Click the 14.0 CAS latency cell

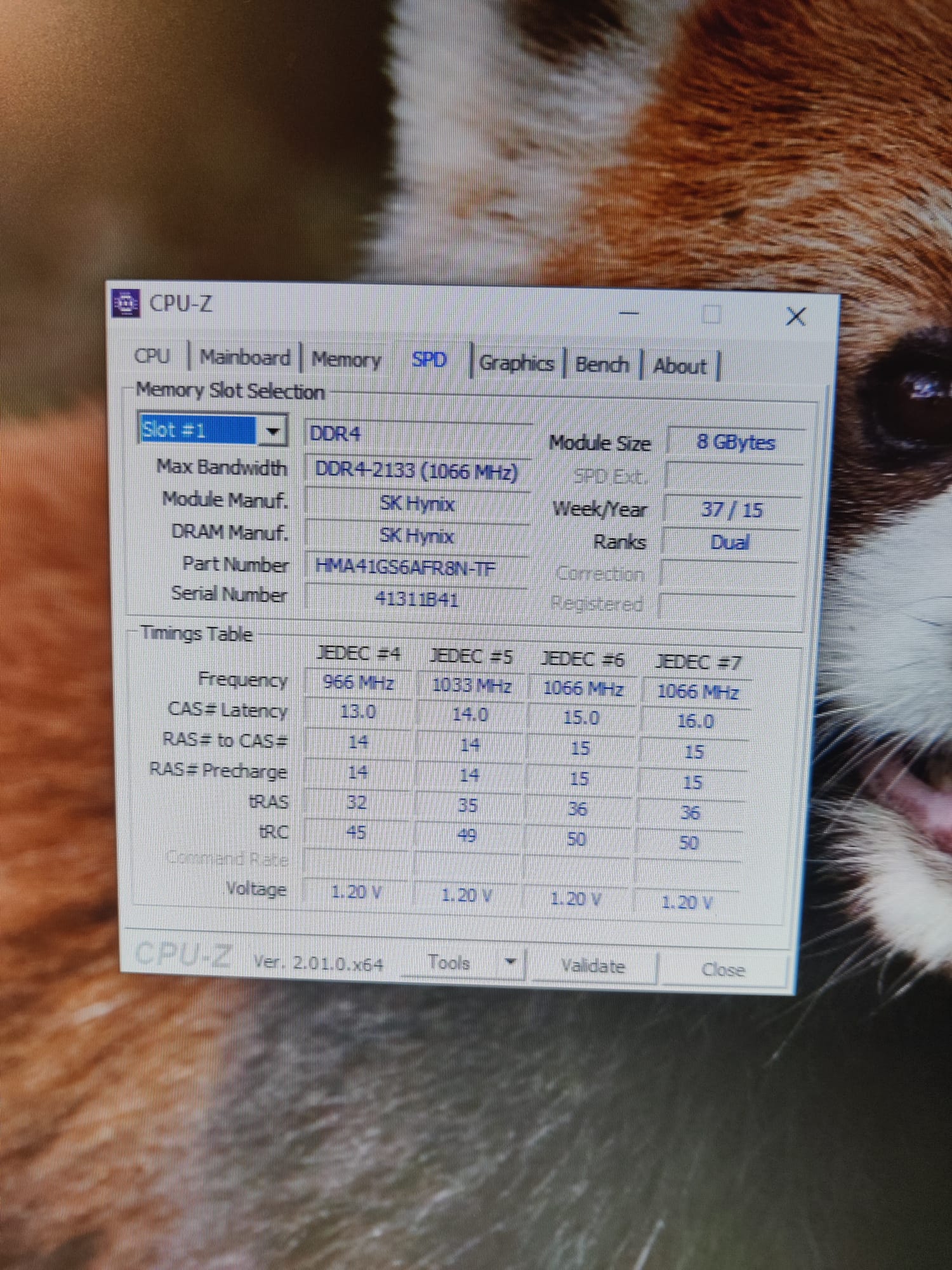click(x=470, y=715)
